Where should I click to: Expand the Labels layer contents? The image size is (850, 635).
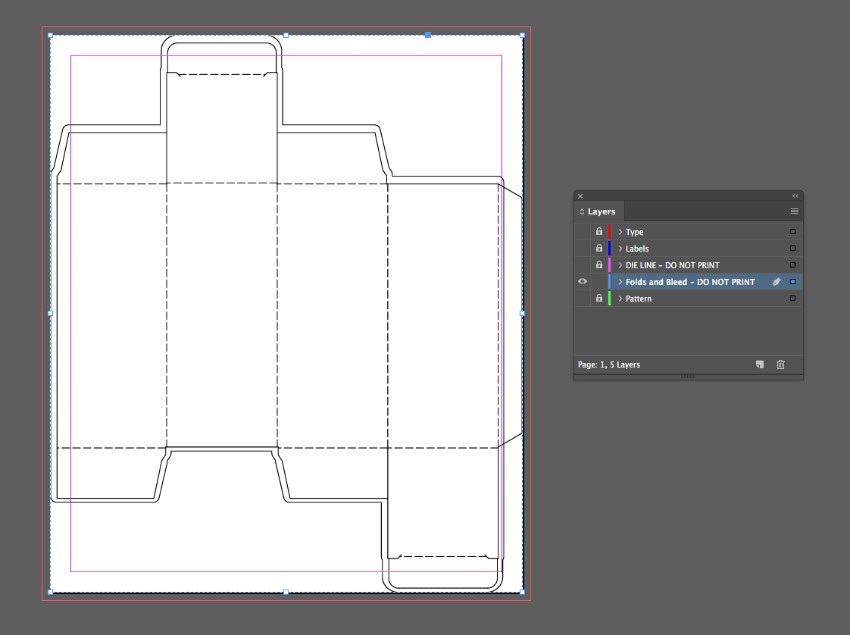point(620,248)
